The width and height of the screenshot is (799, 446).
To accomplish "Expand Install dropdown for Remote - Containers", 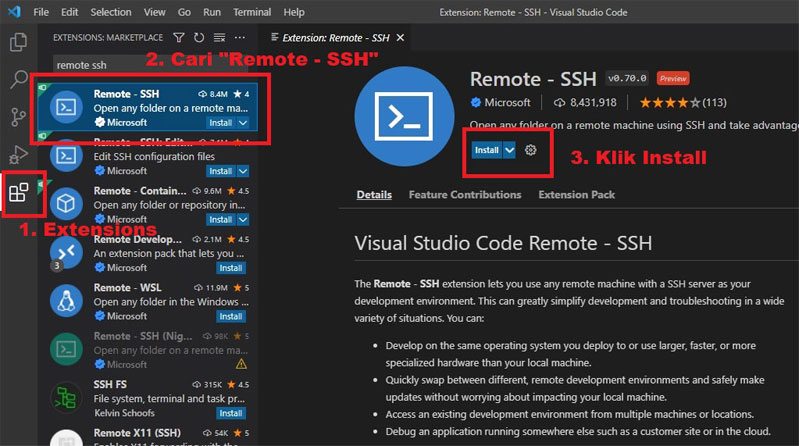I will pos(243,219).
